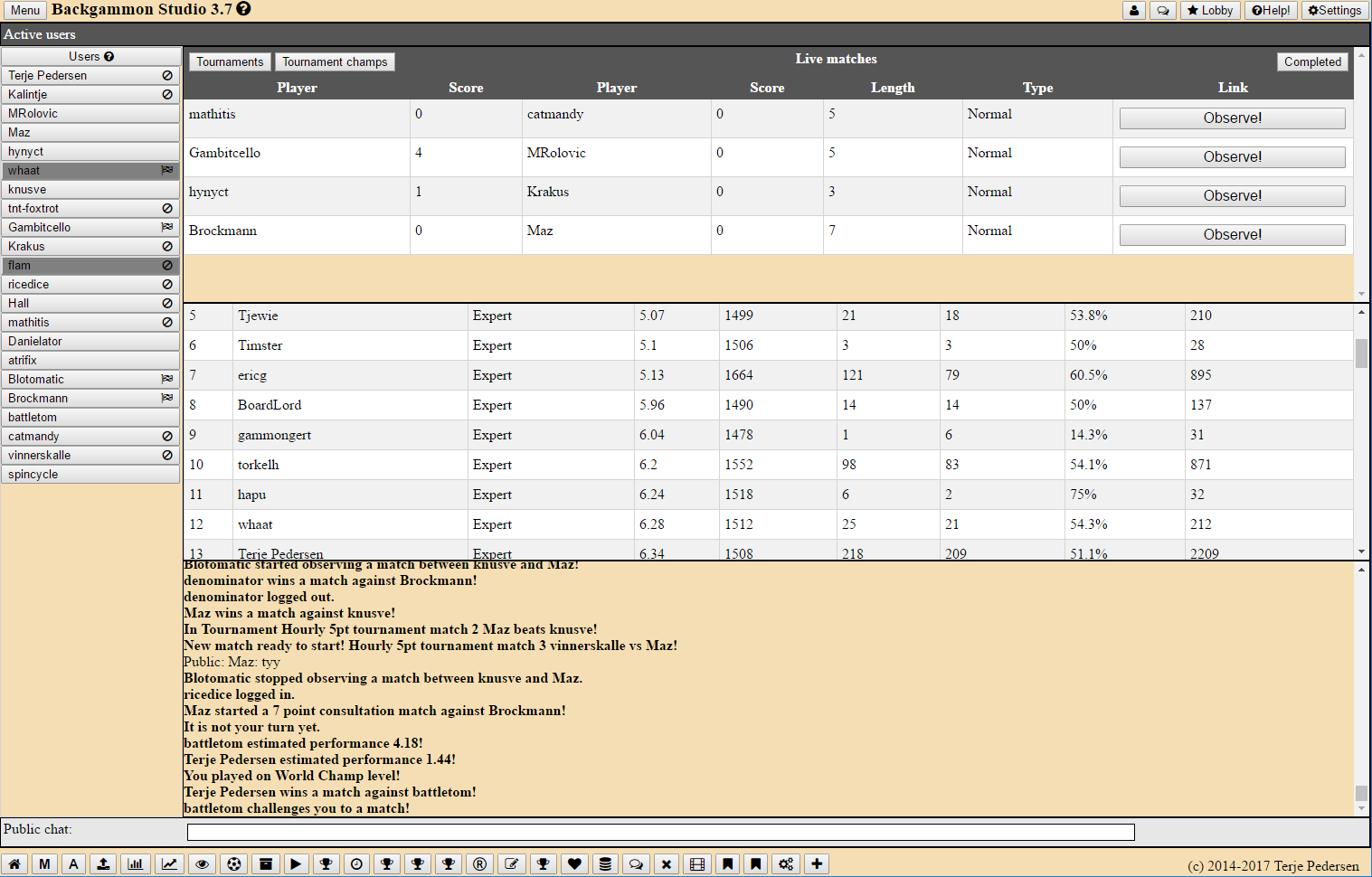Screen dimensions: 1372x877
Task: Toggle the block icon beside catmandy
Action: click(167, 437)
